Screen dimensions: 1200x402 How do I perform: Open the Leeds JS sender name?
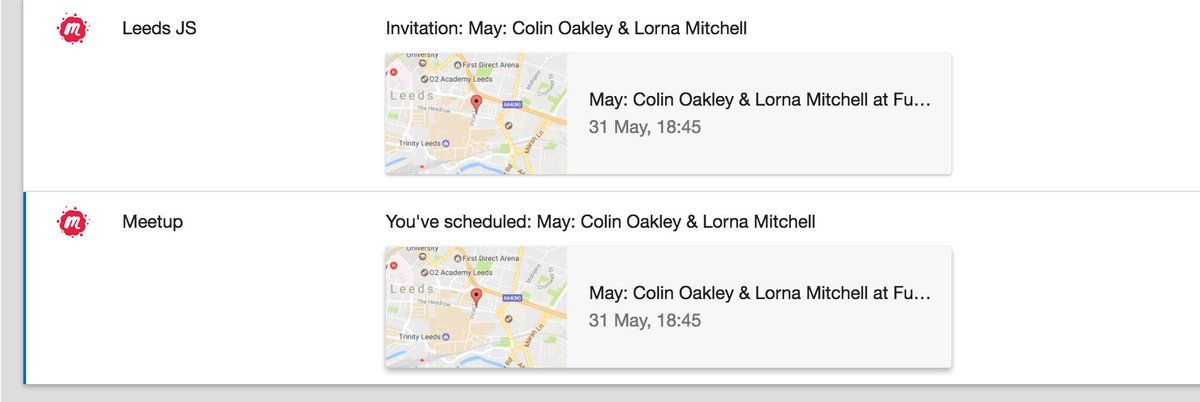pyautogui.click(x=159, y=29)
